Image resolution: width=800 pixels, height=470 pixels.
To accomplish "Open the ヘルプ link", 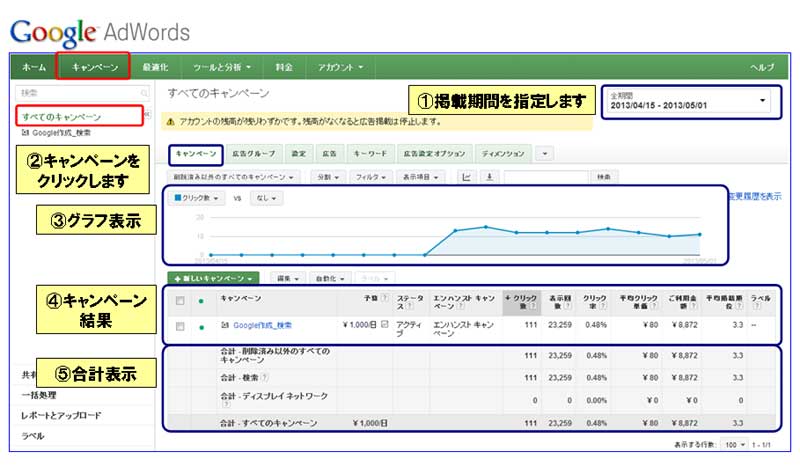I will pyautogui.click(x=762, y=67).
